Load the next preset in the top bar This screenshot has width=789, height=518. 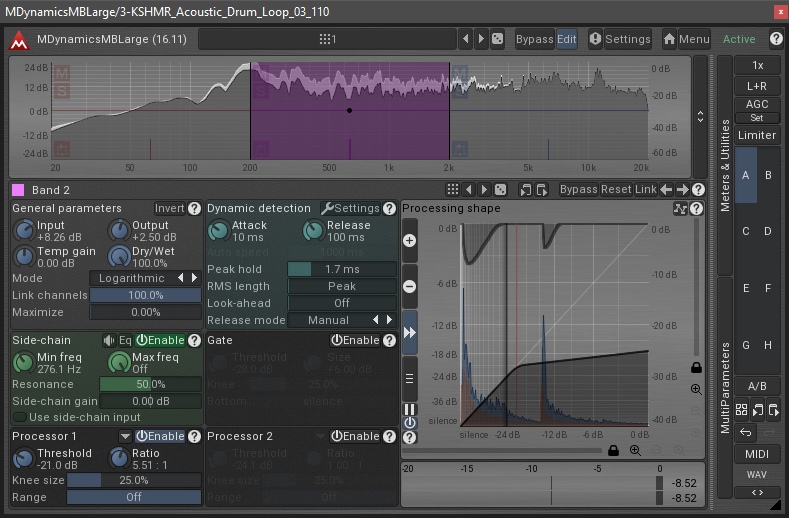coord(481,39)
